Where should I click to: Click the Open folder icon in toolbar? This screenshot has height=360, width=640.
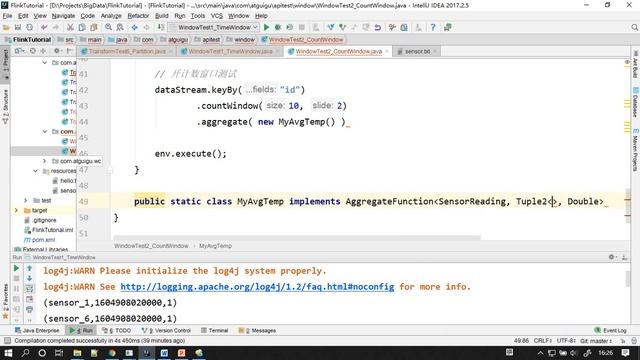[x=6, y=27]
